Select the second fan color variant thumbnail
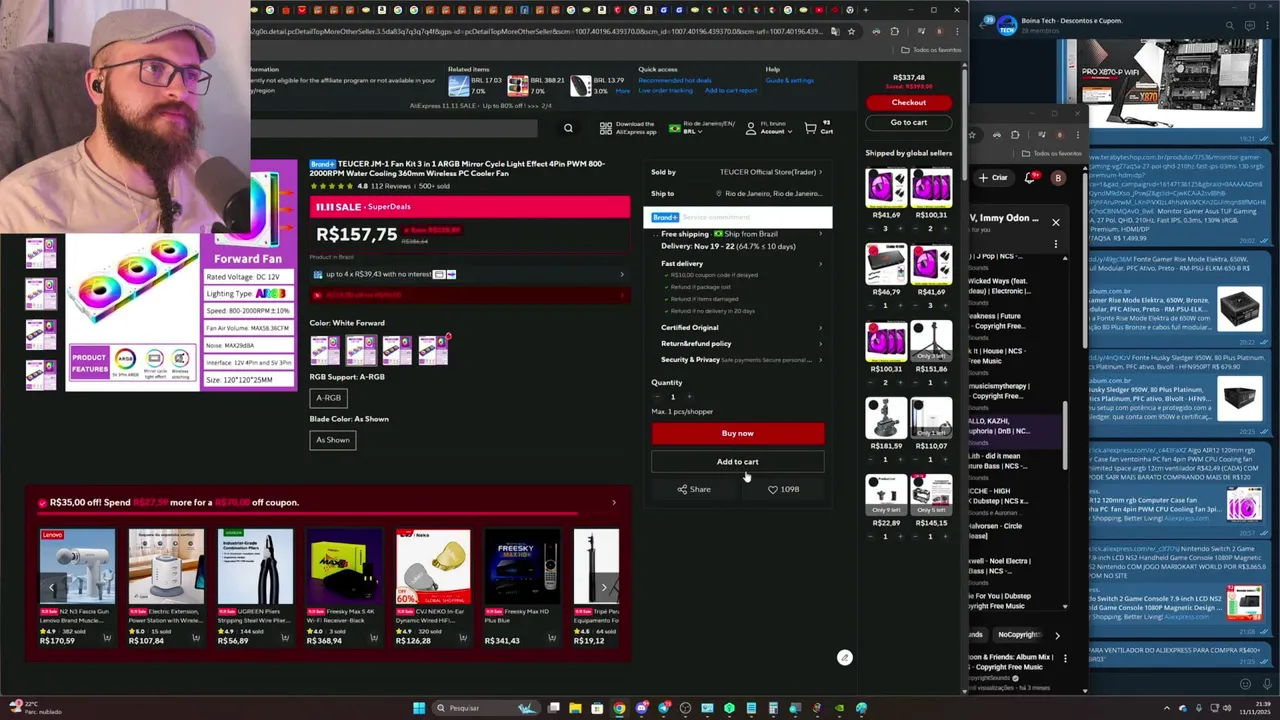Screen dimensions: 1280x720 point(361,350)
